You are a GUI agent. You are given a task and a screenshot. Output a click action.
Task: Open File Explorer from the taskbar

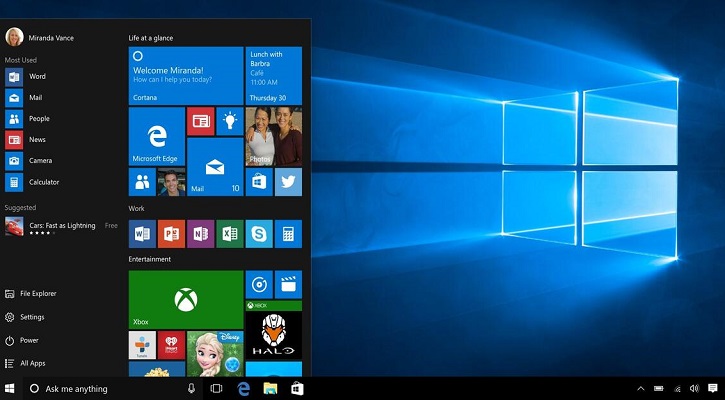point(270,388)
